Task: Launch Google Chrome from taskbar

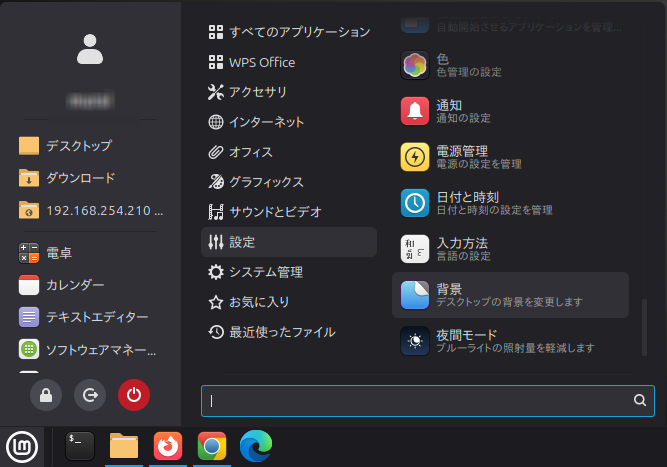Action: [211, 445]
